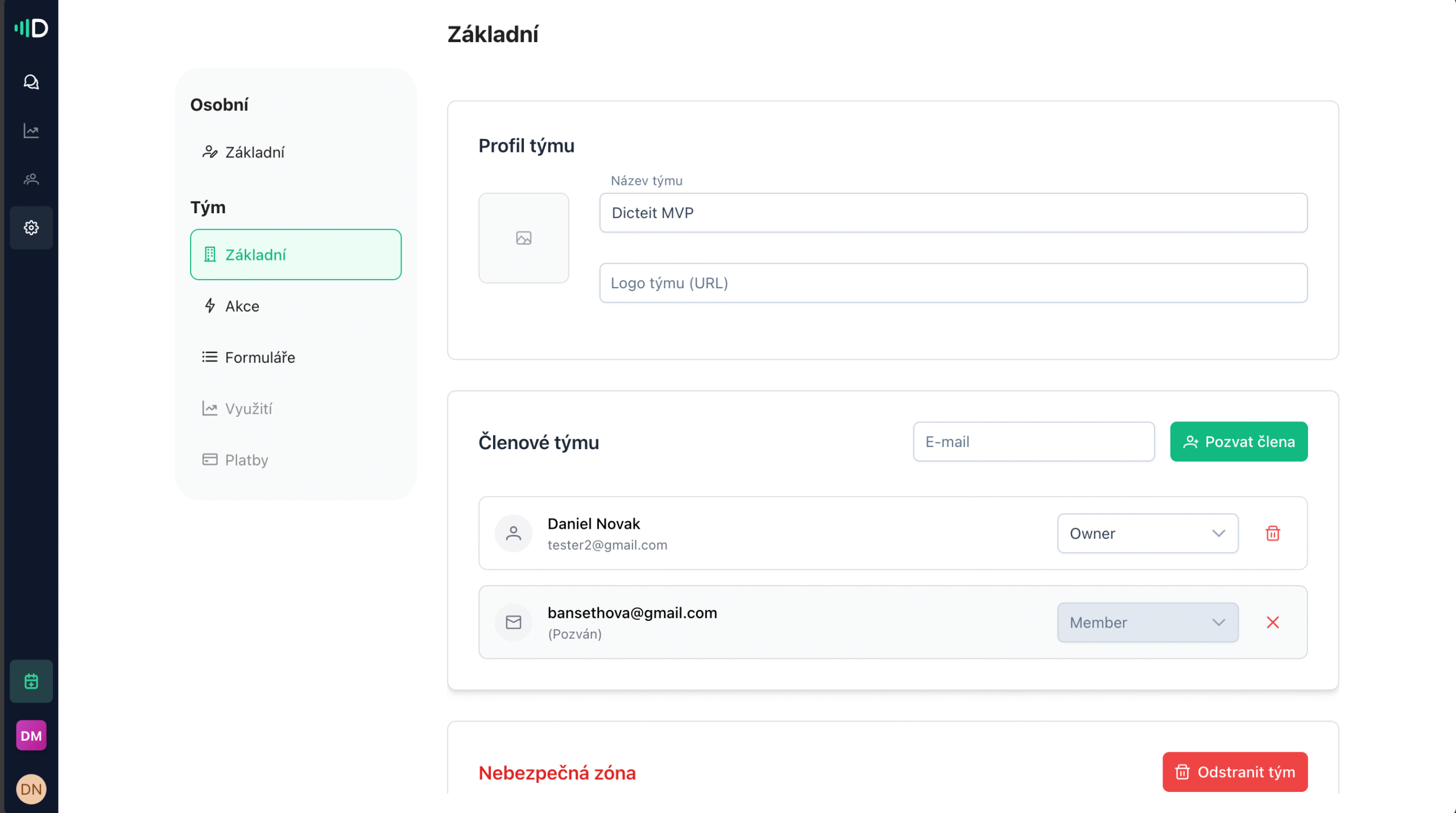The width and height of the screenshot is (1456, 813).
Task: Open the analytics chart icon in sidebar
Action: 31,131
